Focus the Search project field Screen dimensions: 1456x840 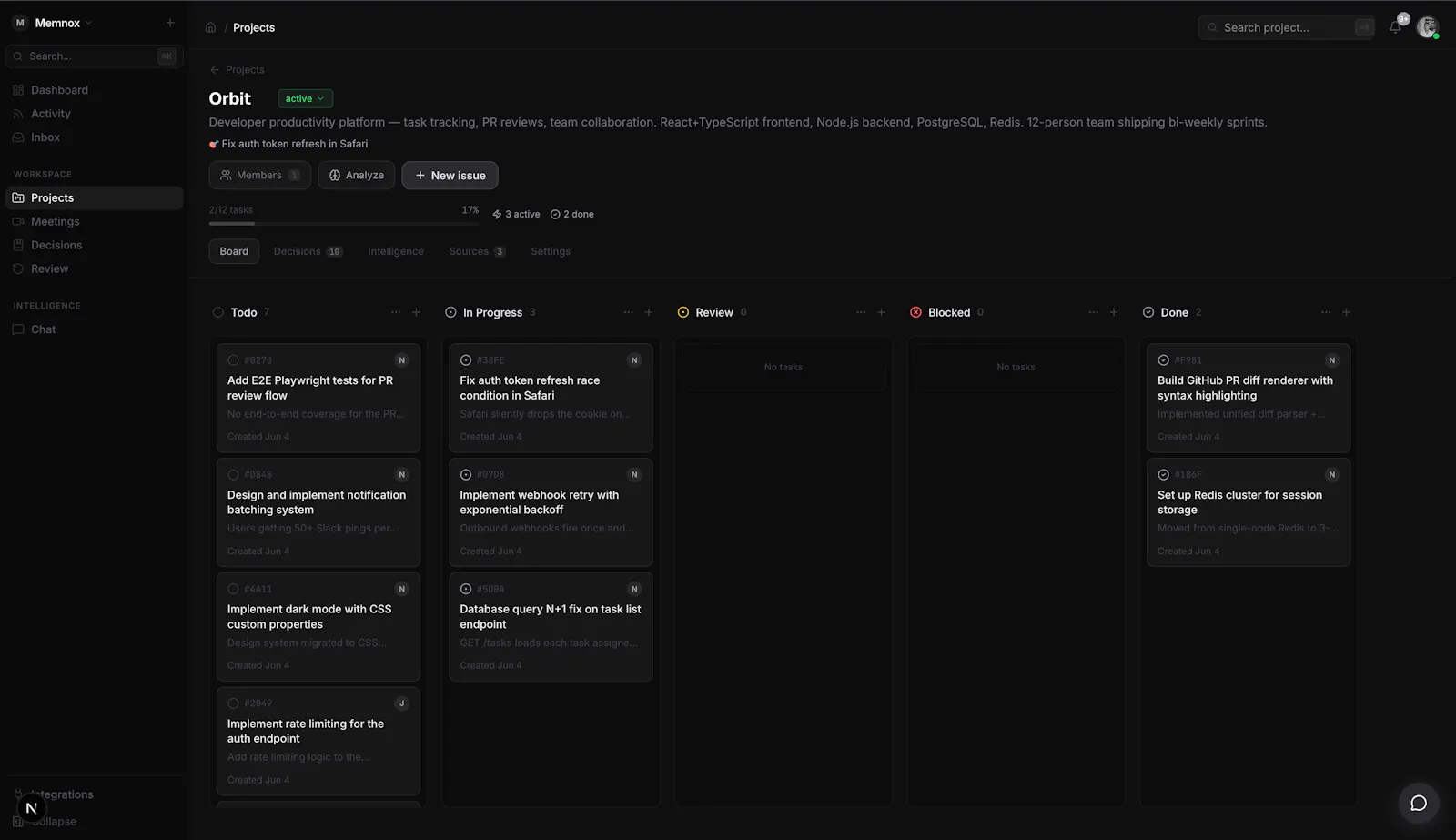[x=1287, y=27]
